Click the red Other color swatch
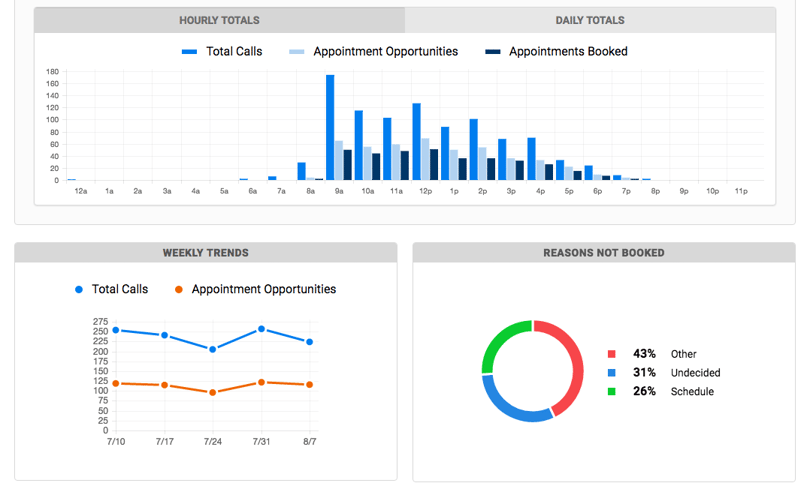The height and width of the screenshot is (492, 810). pyautogui.click(x=612, y=354)
